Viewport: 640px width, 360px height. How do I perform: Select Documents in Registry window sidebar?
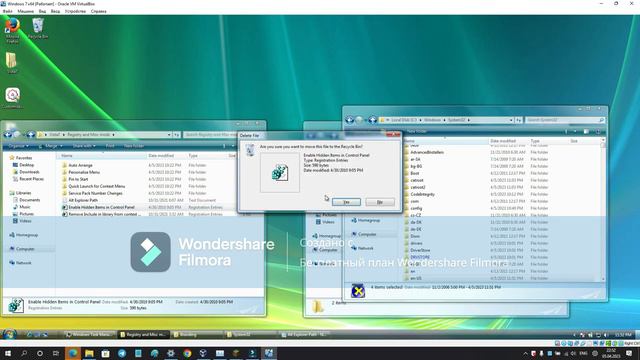(x=27, y=200)
